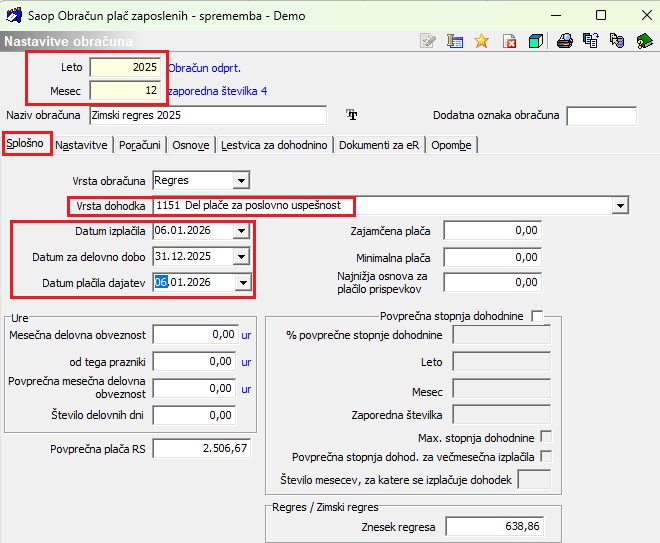
Task: Click the Dodatna oznaka obračuna field
Action: coord(601,116)
